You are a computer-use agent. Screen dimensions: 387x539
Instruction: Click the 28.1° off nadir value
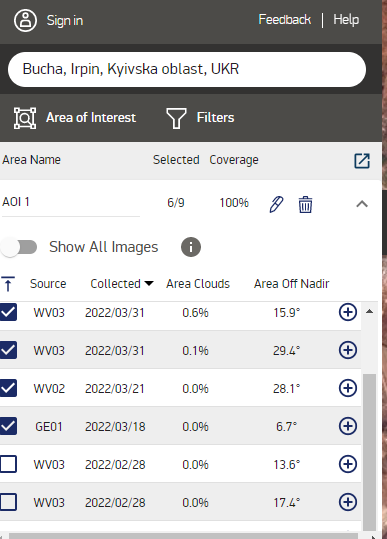click(x=287, y=388)
